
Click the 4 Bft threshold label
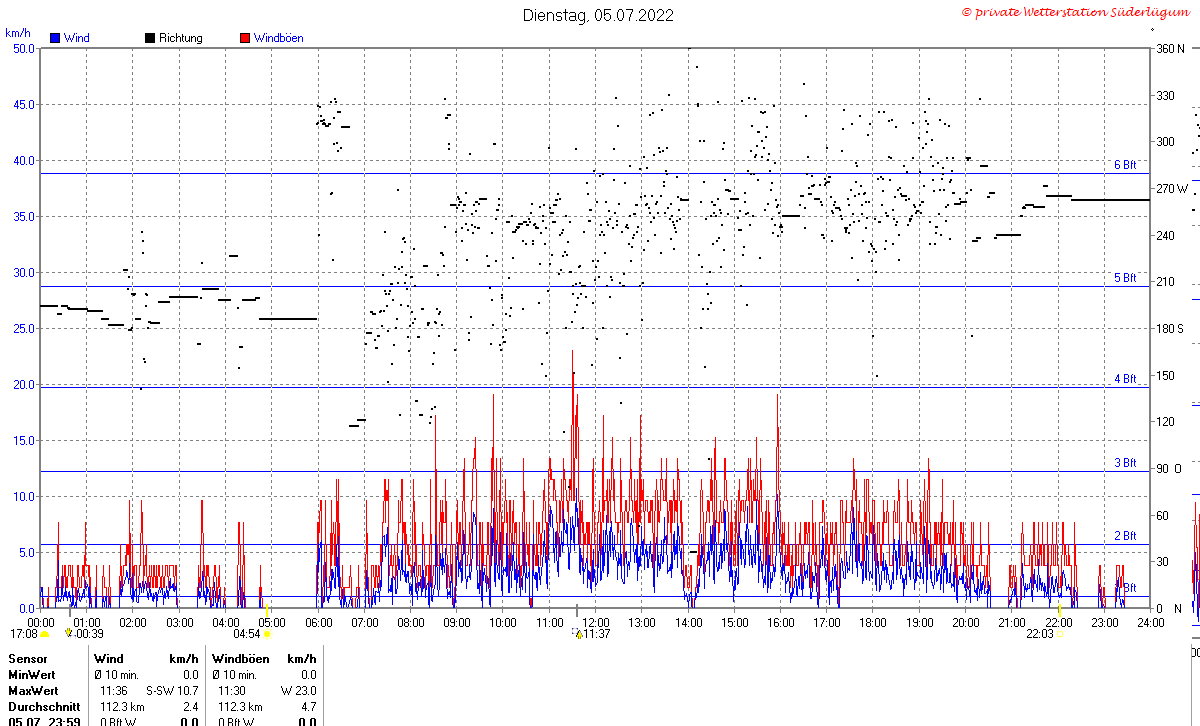click(x=1125, y=379)
